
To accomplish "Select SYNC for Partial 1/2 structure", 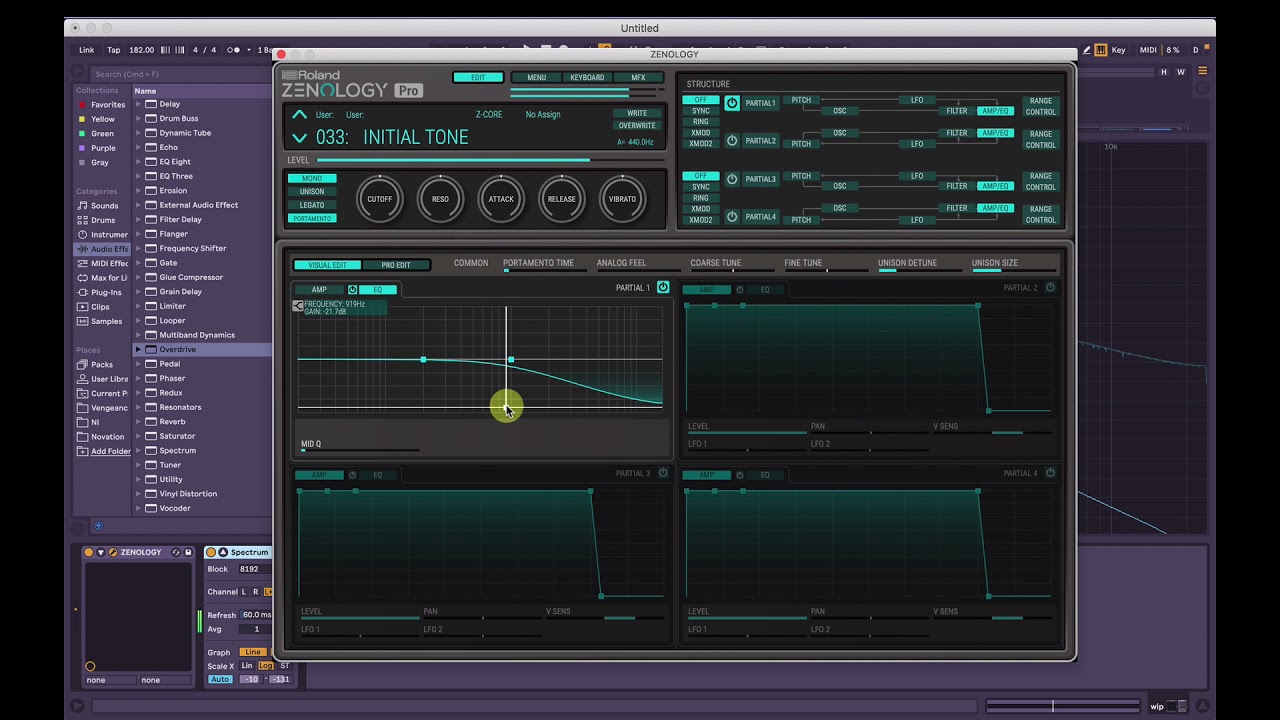I will pos(701,111).
